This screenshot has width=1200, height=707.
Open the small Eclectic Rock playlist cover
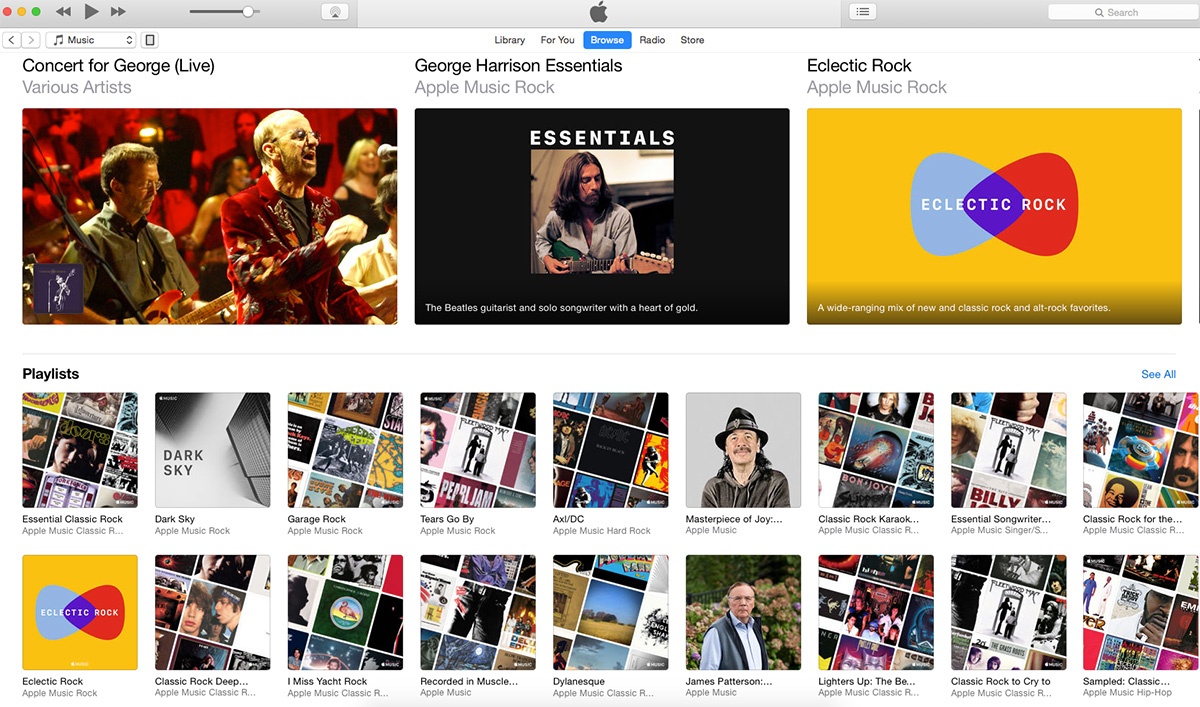click(x=80, y=612)
